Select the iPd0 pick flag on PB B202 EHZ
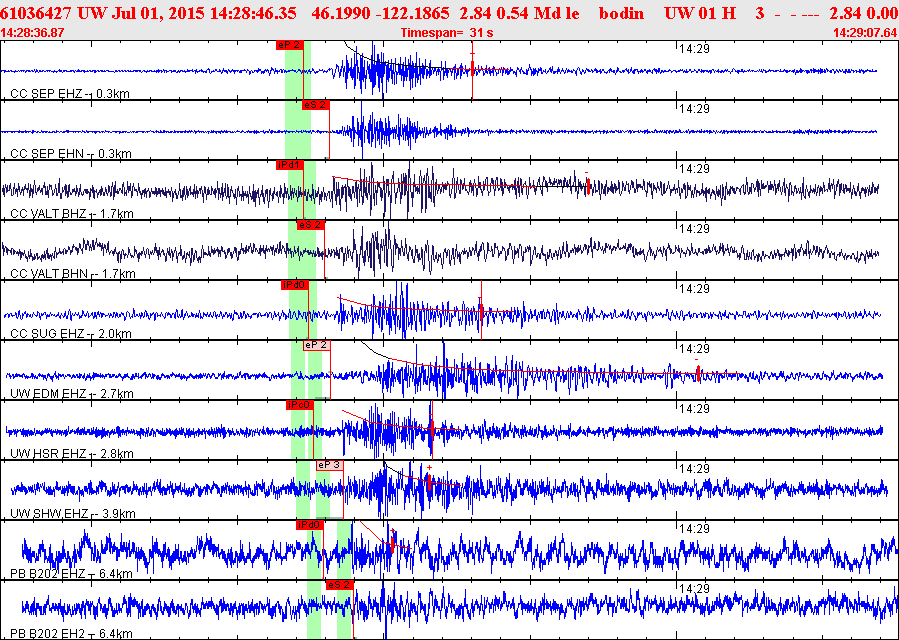Screen dimensions: 899x640 tap(310, 525)
